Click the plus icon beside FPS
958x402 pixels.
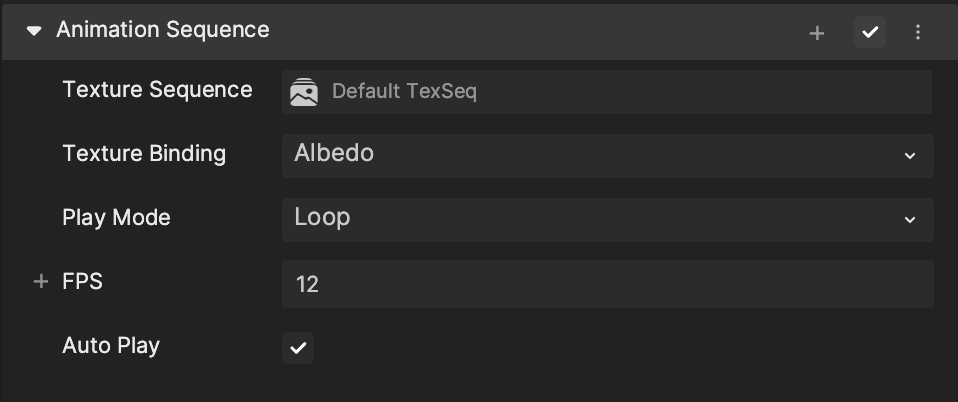pyautogui.click(x=40, y=282)
